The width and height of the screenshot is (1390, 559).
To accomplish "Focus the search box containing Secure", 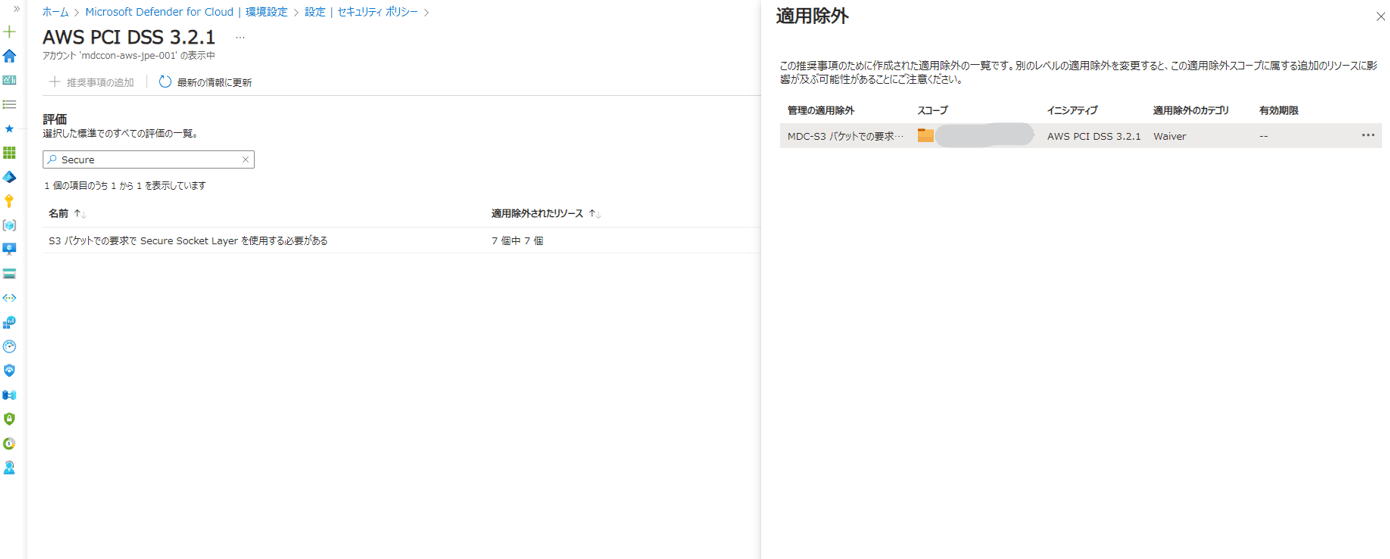I will tap(148, 159).
